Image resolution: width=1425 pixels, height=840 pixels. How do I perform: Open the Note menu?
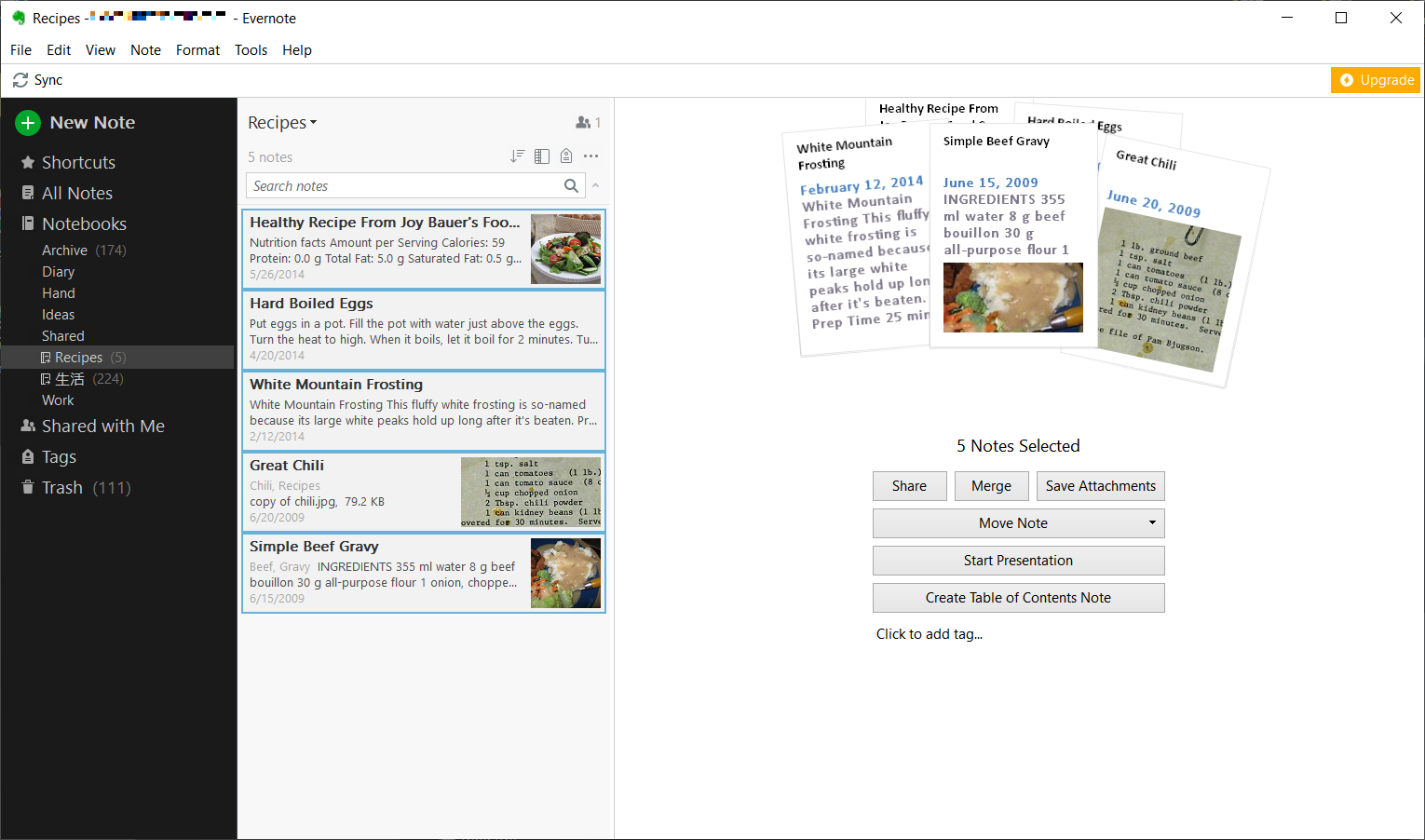point(145,50)
